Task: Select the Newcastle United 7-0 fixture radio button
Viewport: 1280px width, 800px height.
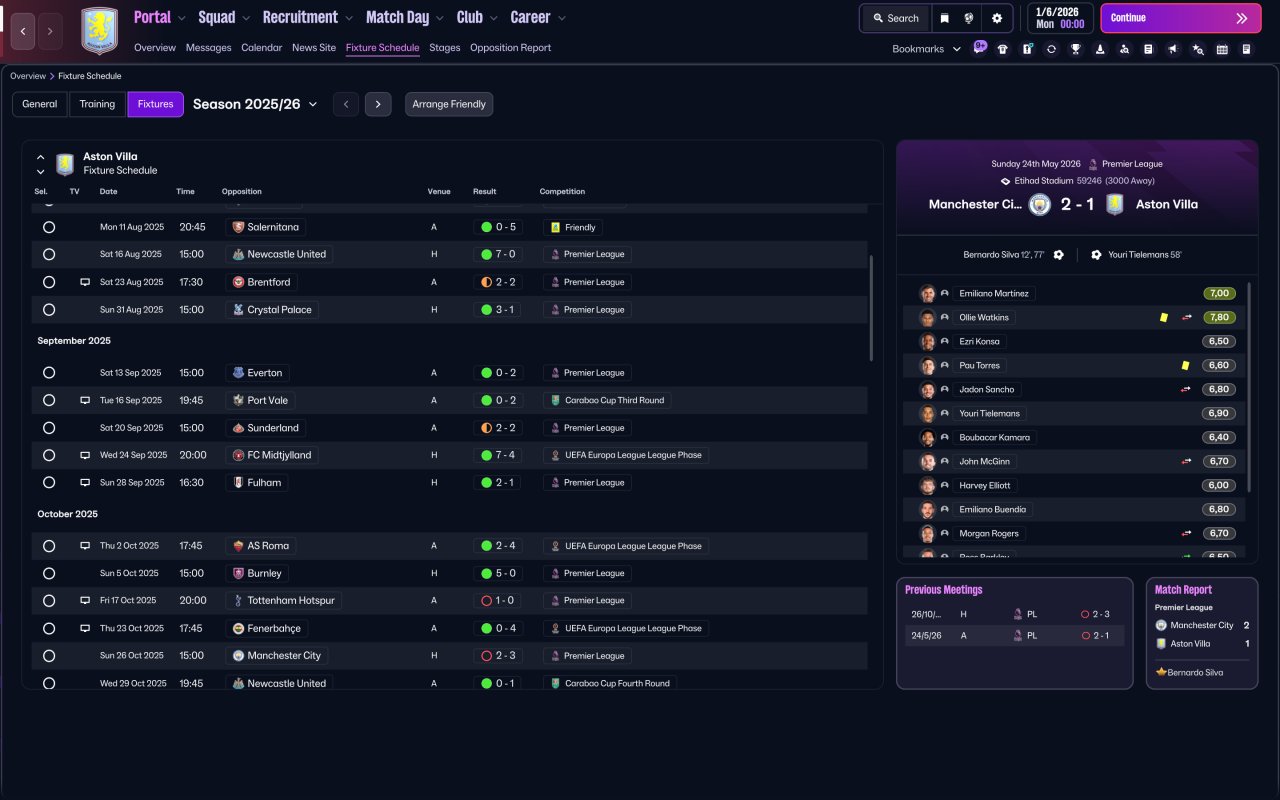Action: (49, 255)
